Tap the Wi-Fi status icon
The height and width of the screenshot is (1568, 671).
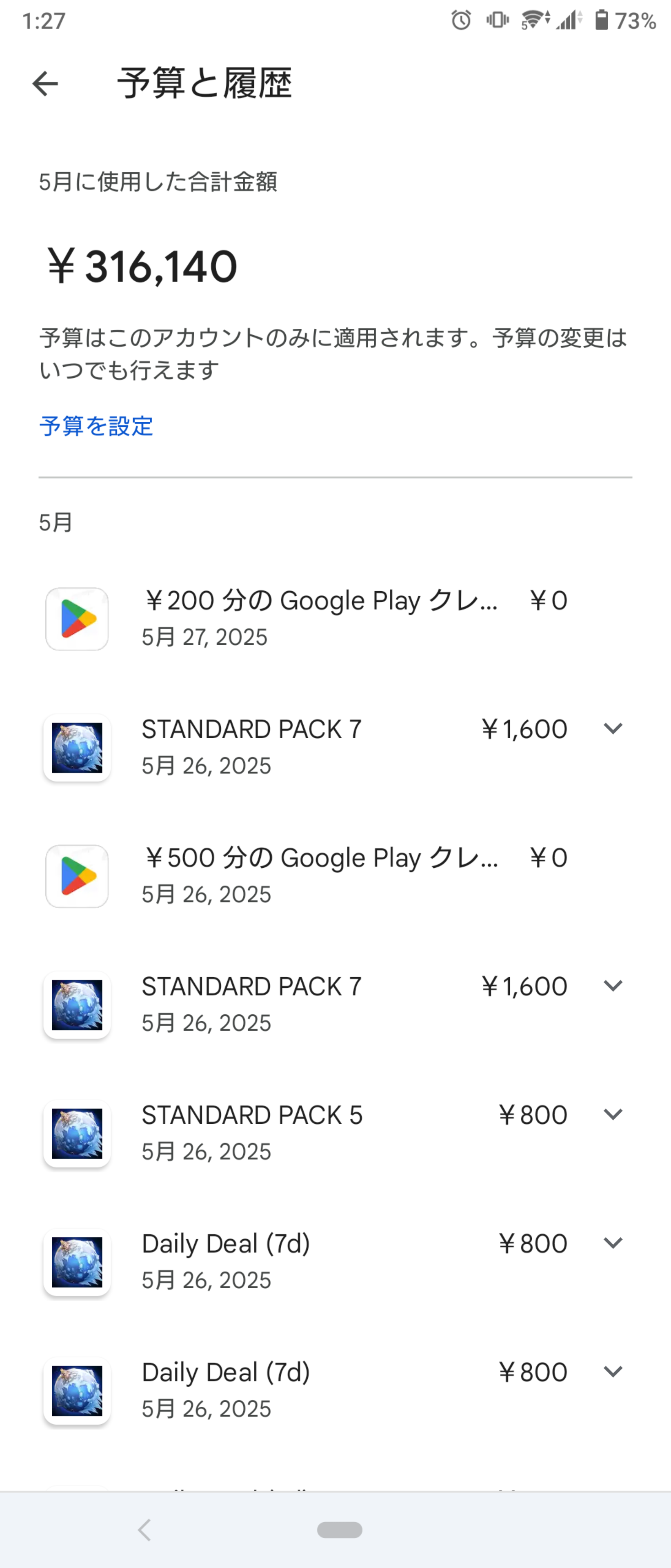click(x=535, y=21)
